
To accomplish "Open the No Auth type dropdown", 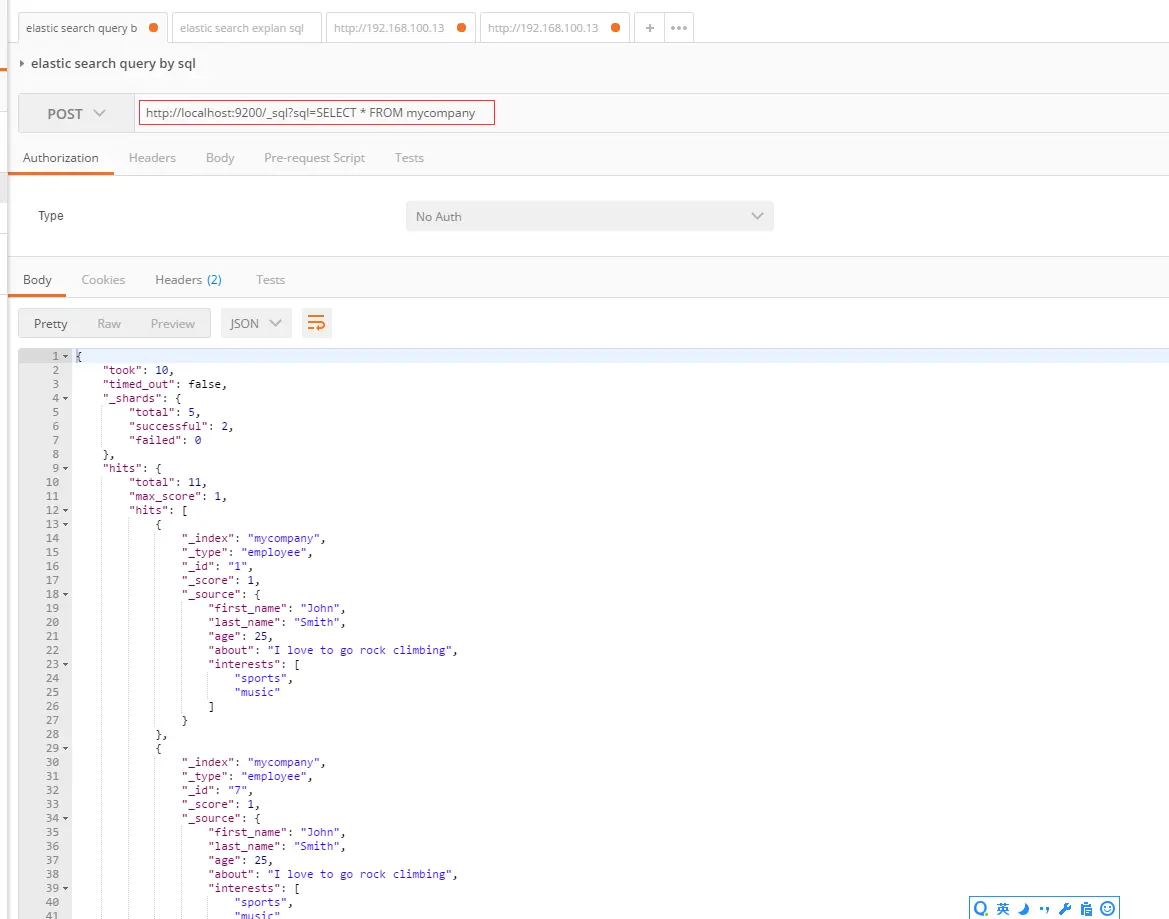I will coord(590,216).
